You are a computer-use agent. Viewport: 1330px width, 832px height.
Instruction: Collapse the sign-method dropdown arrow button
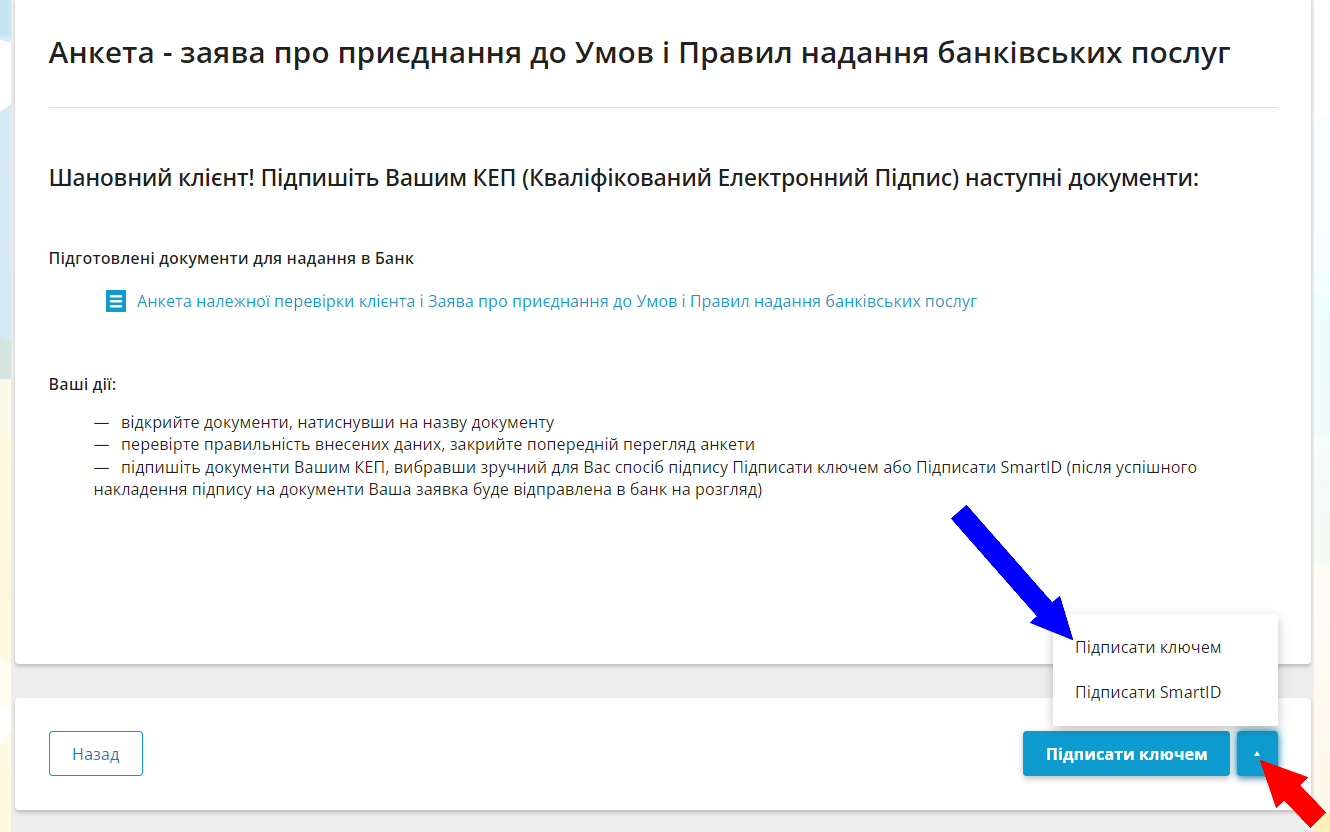tap(1257, 754)
